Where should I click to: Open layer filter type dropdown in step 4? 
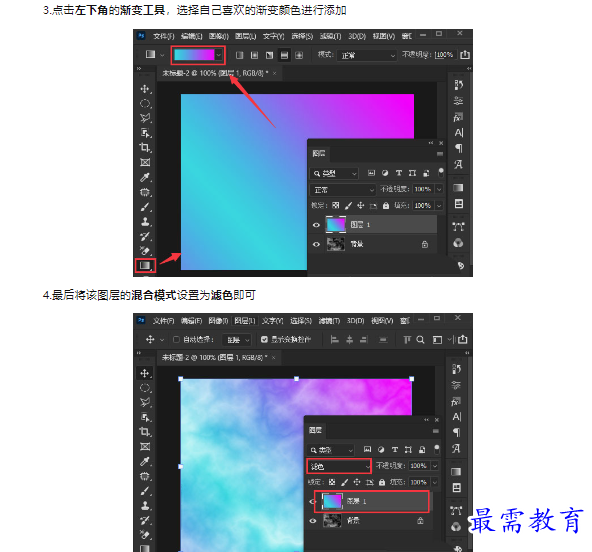[331, 450]
